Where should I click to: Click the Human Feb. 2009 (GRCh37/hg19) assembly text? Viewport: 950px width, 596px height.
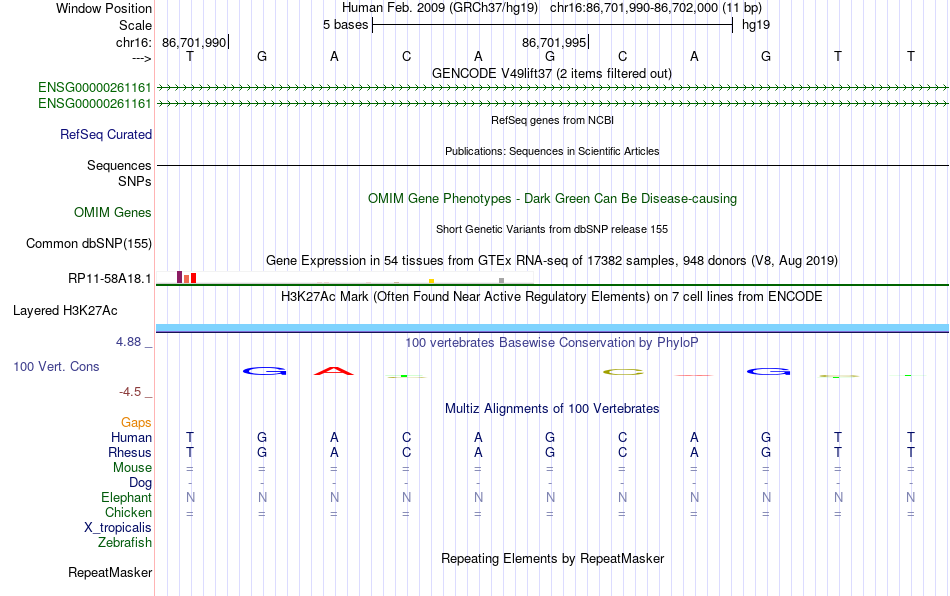point(440,8)
